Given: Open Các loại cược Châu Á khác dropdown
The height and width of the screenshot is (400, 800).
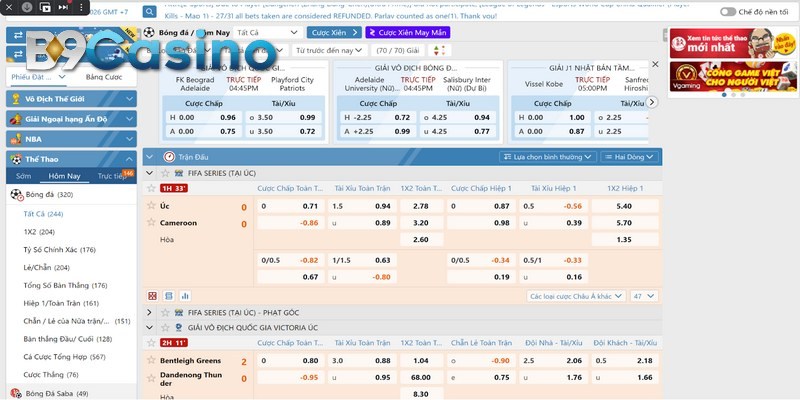Looking at the screenshot, I should click(x=576, y=296).
